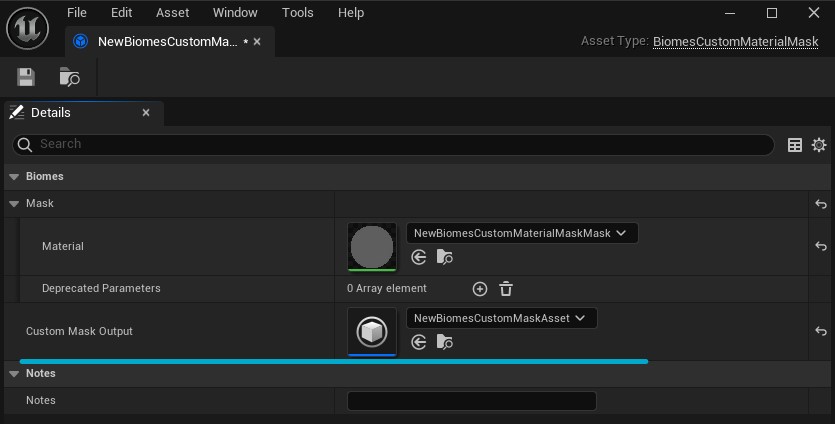Open the Asset menu
This screenshot has height=424, width=835.
click(x=173, y=13)
